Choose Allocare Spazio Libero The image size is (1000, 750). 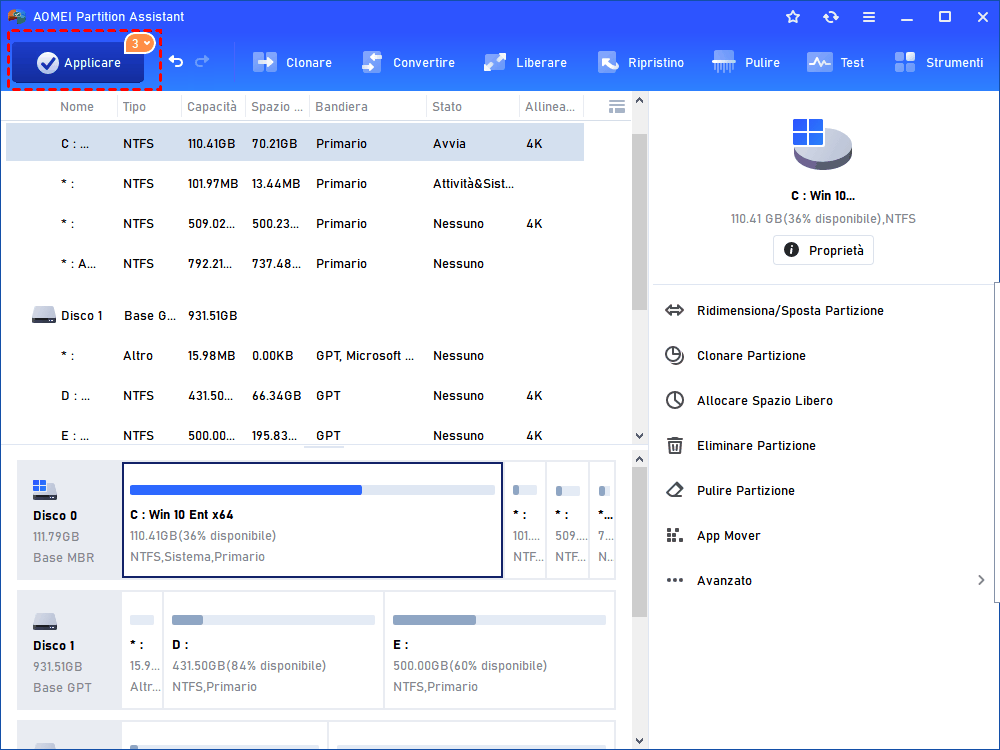click(765, 401)
